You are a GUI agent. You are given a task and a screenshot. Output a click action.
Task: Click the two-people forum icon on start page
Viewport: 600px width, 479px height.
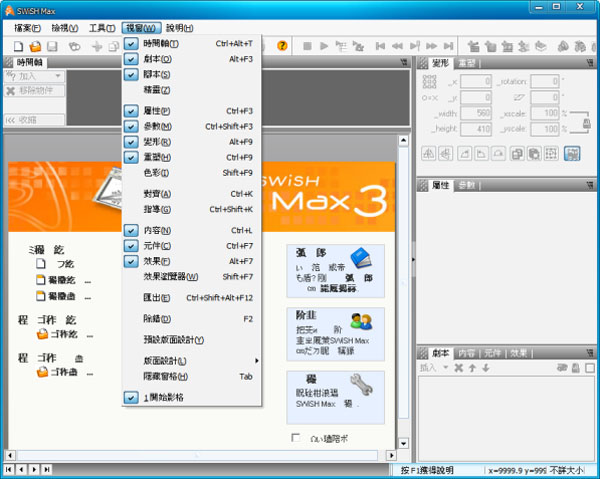click(361, 321)
